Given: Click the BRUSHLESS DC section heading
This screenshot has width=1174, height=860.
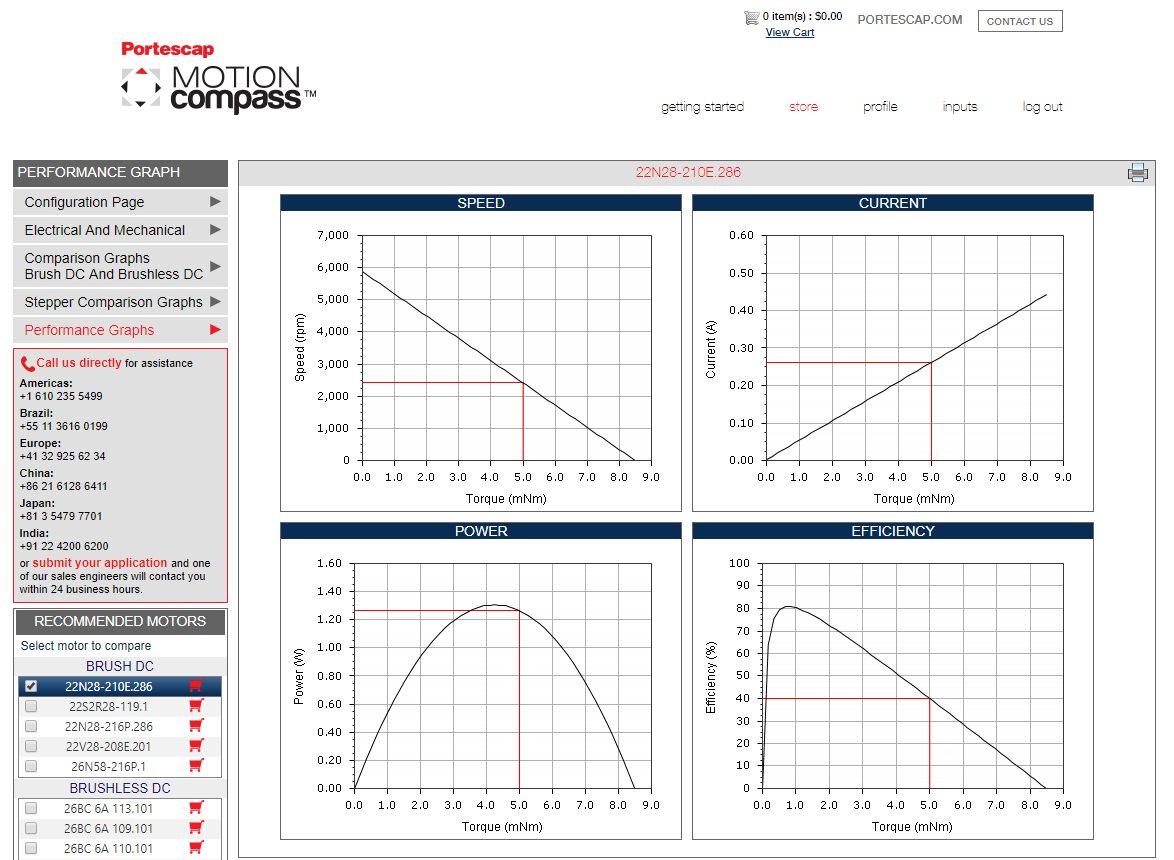Looking at the screenshot, I should [x=120, y=788].
